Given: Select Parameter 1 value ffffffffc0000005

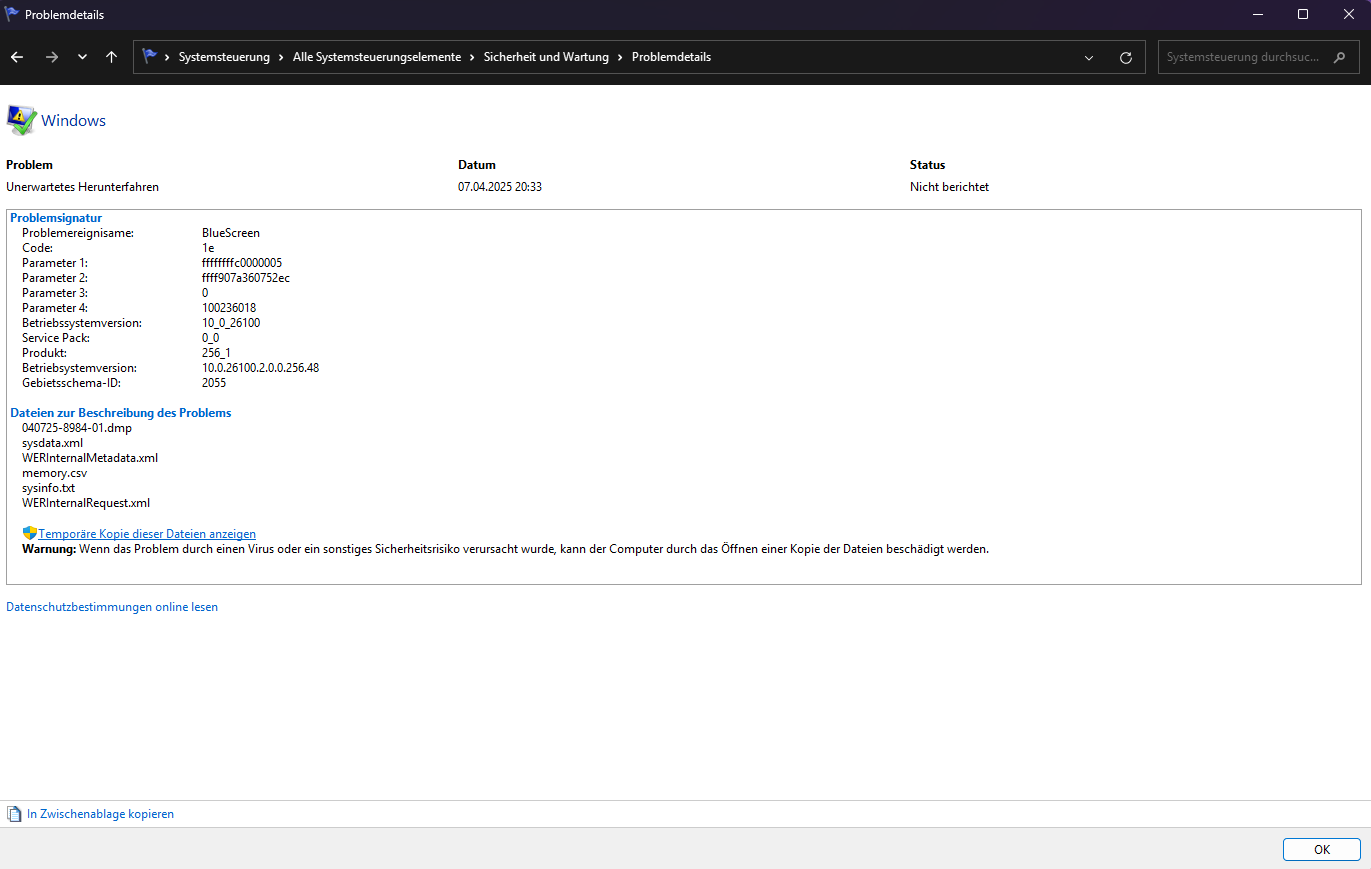Looking at the screenshot, I should pyautogui.click(x=242, y=263).
